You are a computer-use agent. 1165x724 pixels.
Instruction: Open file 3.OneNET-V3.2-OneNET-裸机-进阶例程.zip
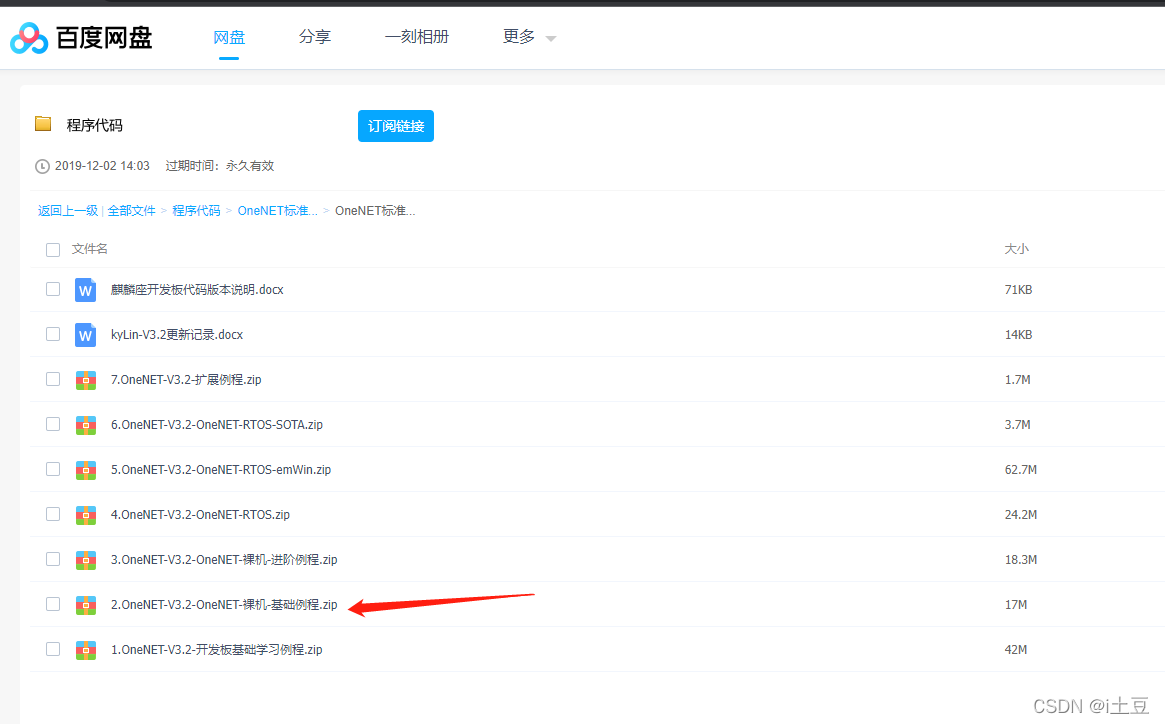[x=224, y=560]
